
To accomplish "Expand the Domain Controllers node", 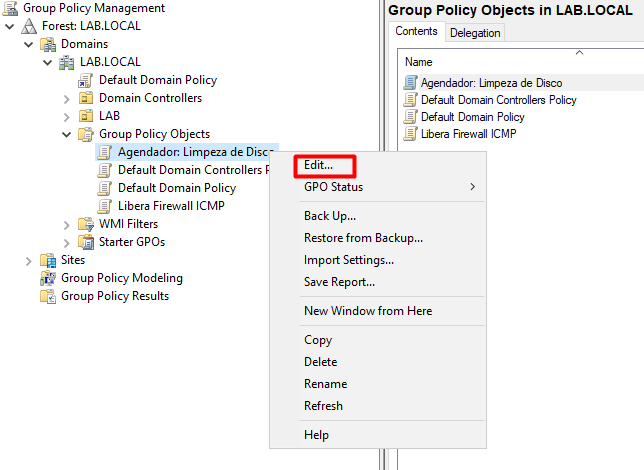I will pos(67,98).
